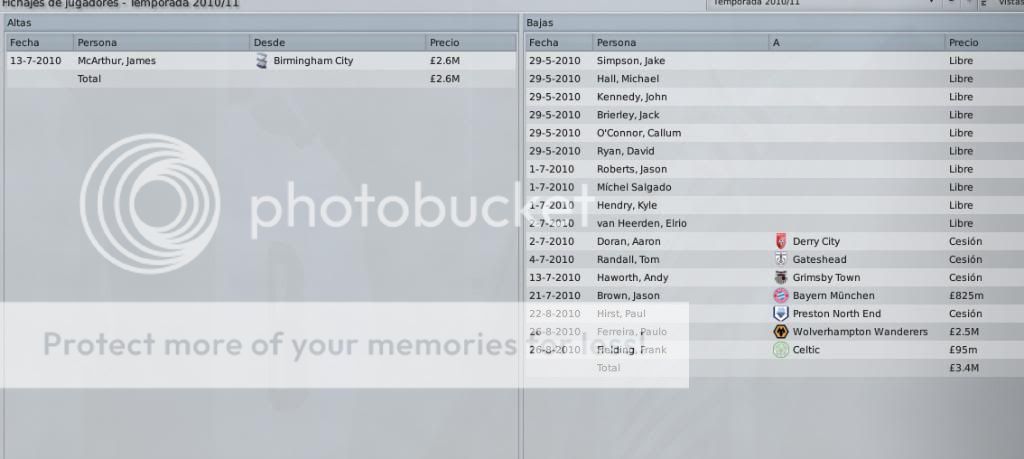This screenshot has width=1024, height=459.
Task: Open Simpson, Jake player link
Action: coord(630,61)
